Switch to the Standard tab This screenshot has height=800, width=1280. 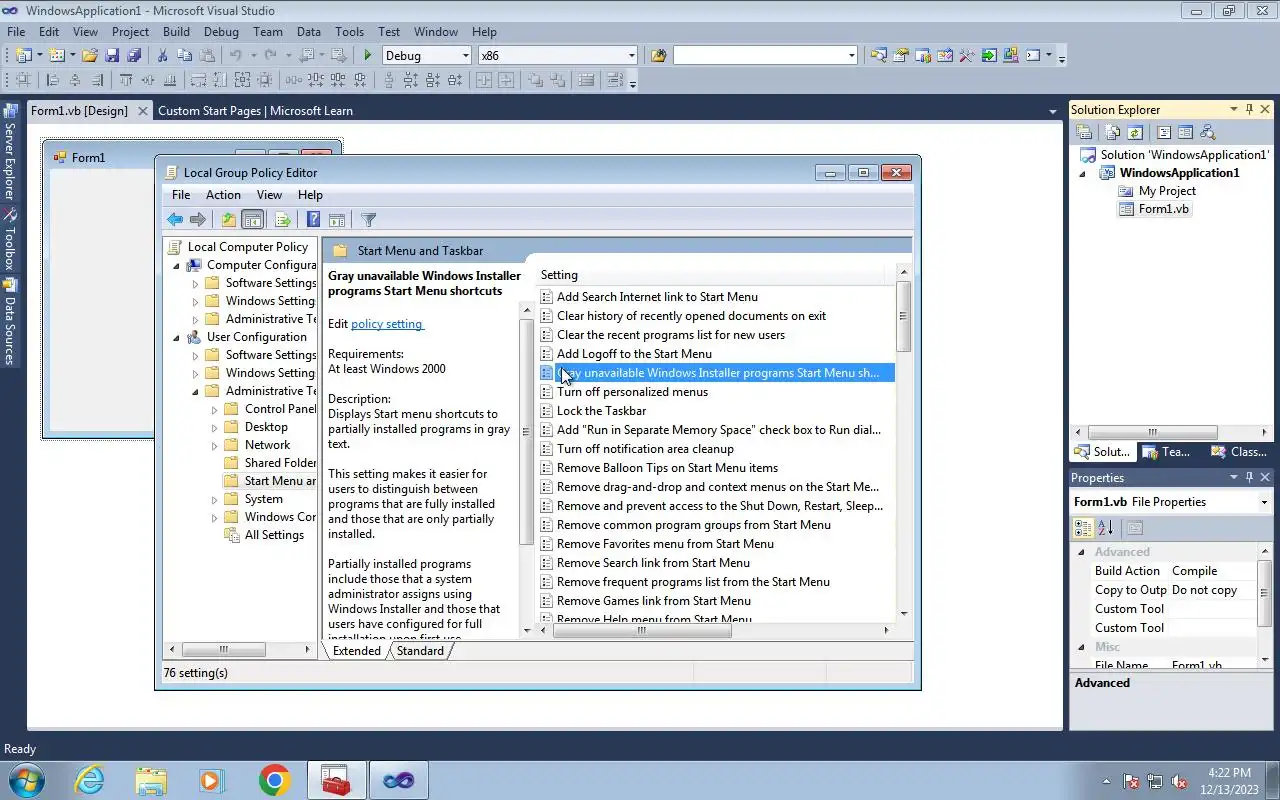420,651
